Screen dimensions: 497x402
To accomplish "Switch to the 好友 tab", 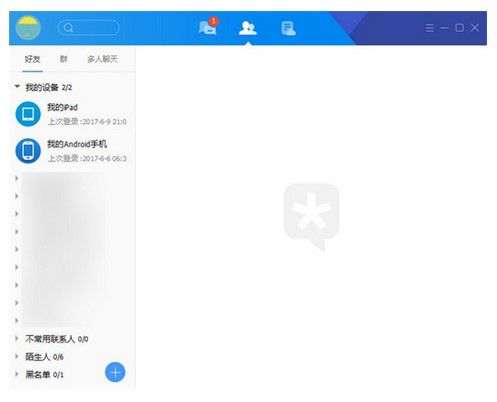I will pyautogui.click(x=32, y=59).
